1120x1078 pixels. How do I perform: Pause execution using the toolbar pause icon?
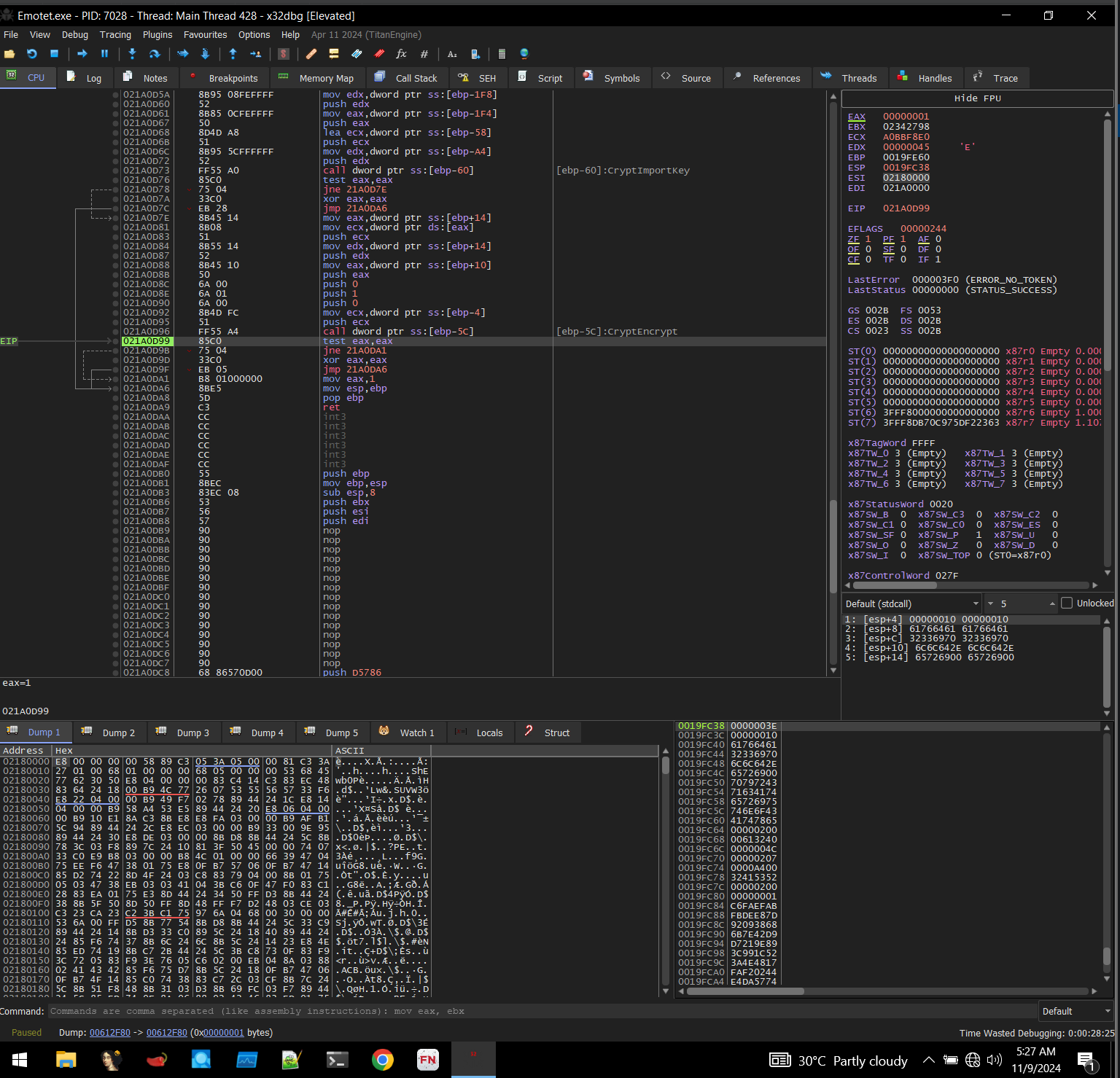coord(104,54)
